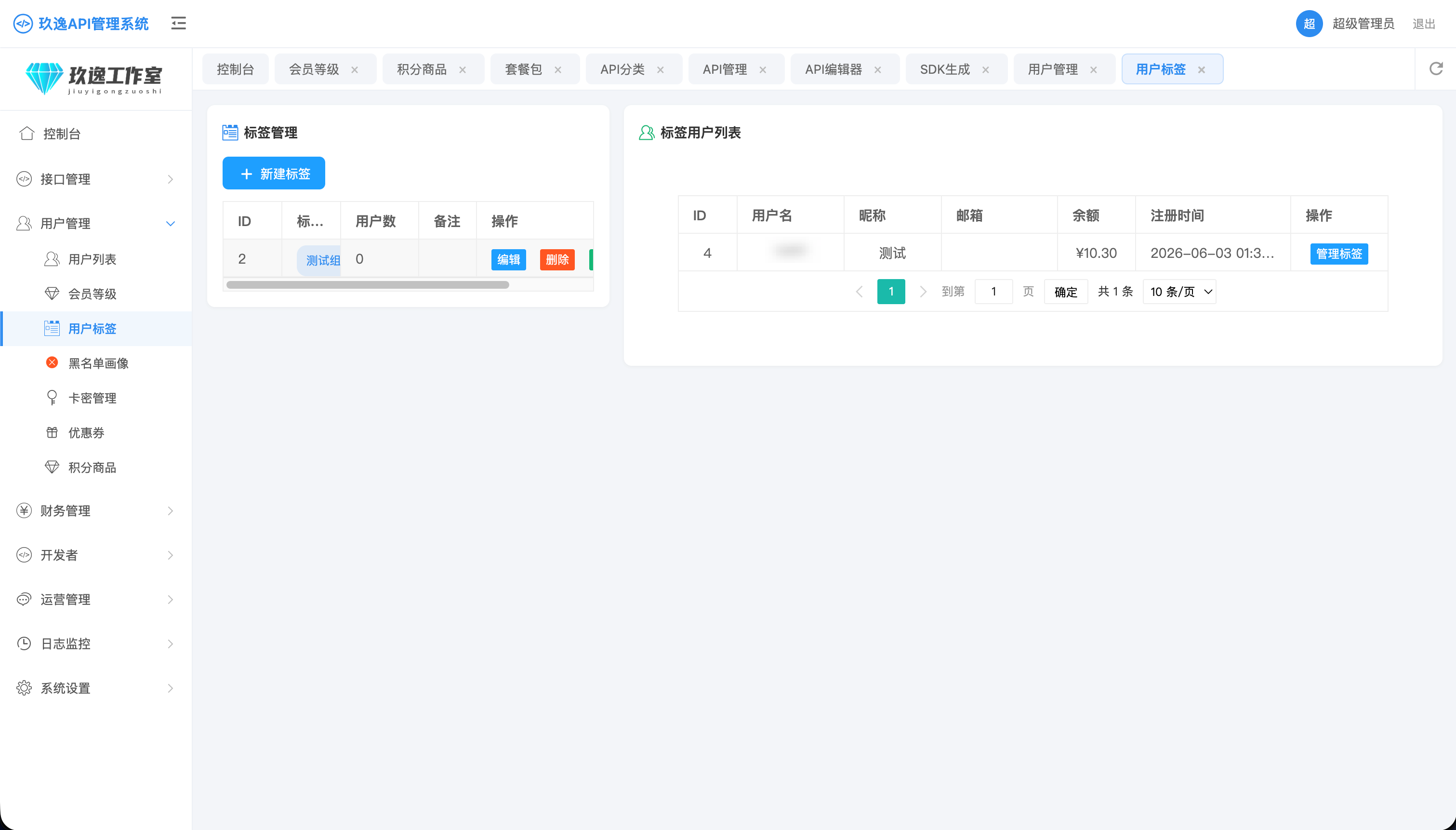Close the API分类 tab
The image size is (1456, 830).
660,69
